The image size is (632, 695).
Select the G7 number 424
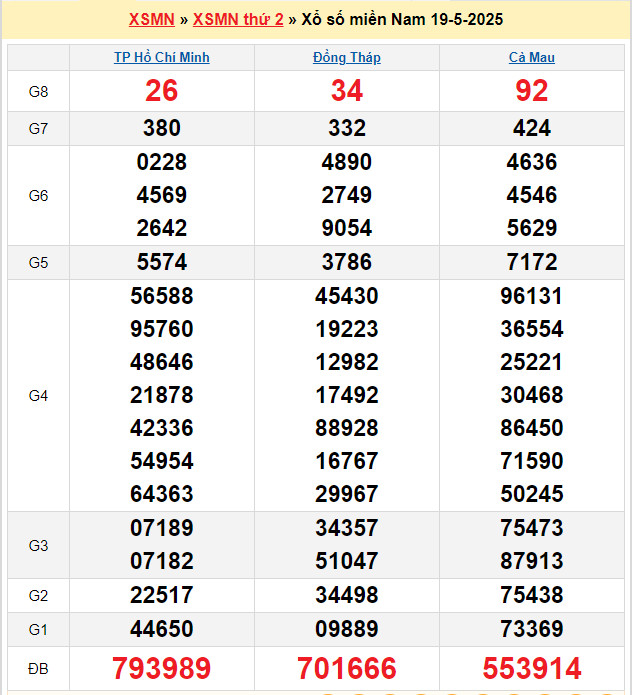(532, 128)
